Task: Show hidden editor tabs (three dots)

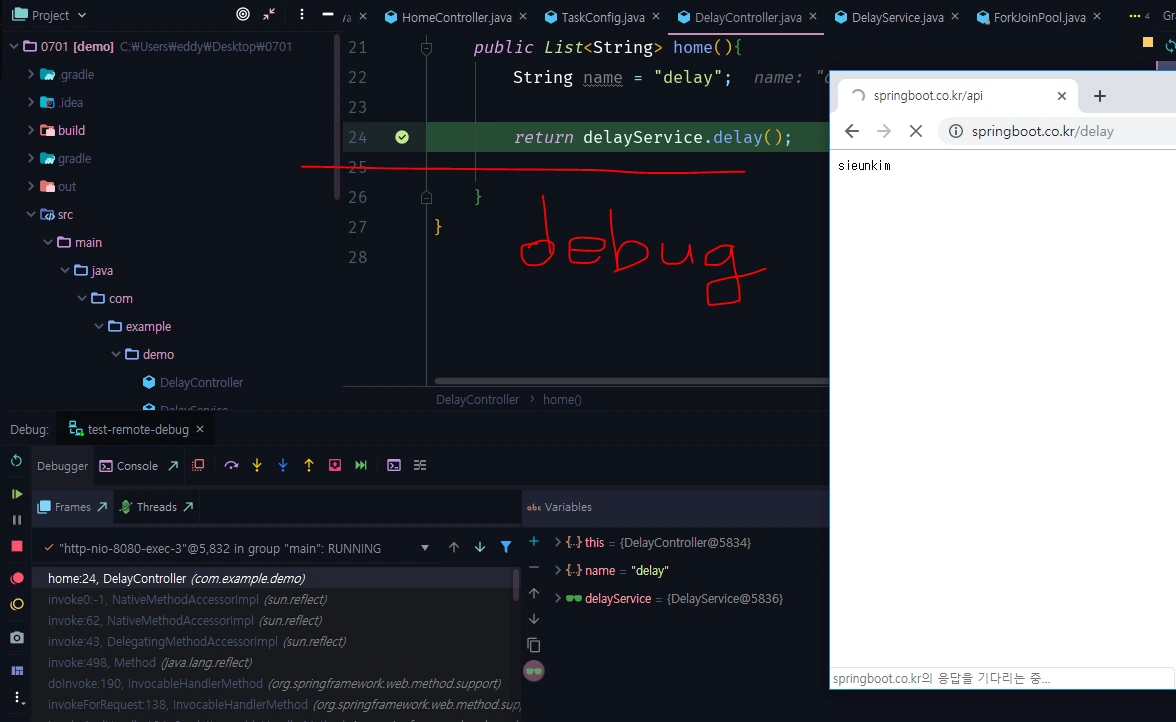Action: (1134, 16)
